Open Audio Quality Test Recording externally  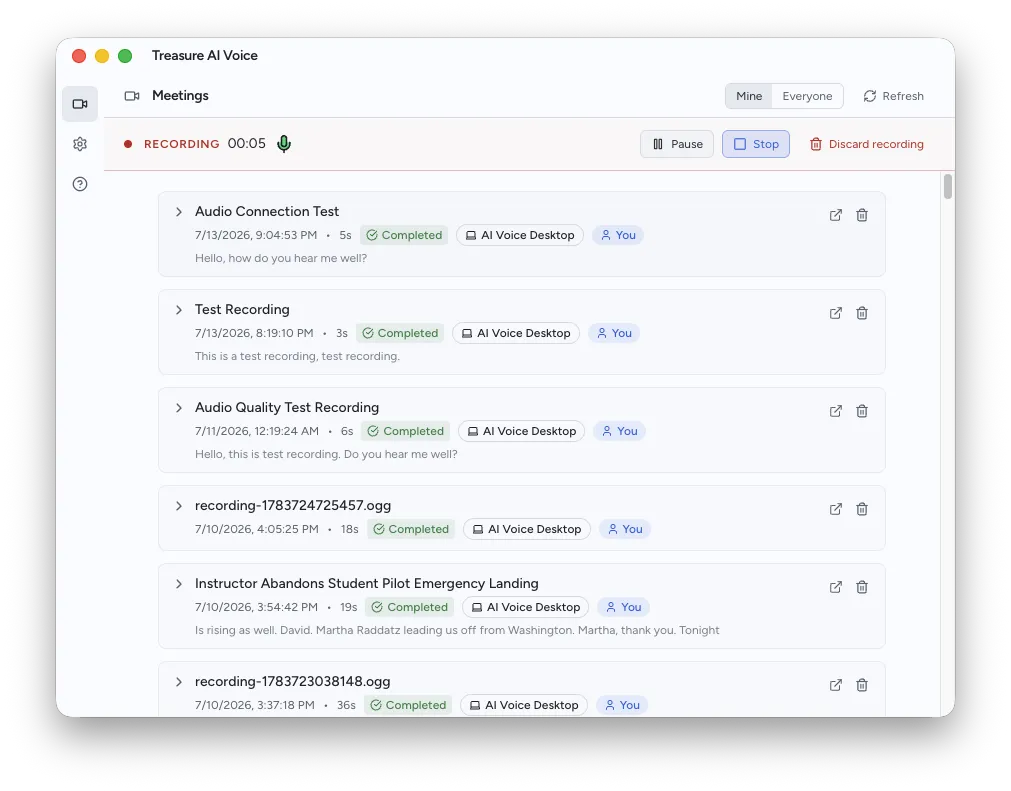(836, 411)
